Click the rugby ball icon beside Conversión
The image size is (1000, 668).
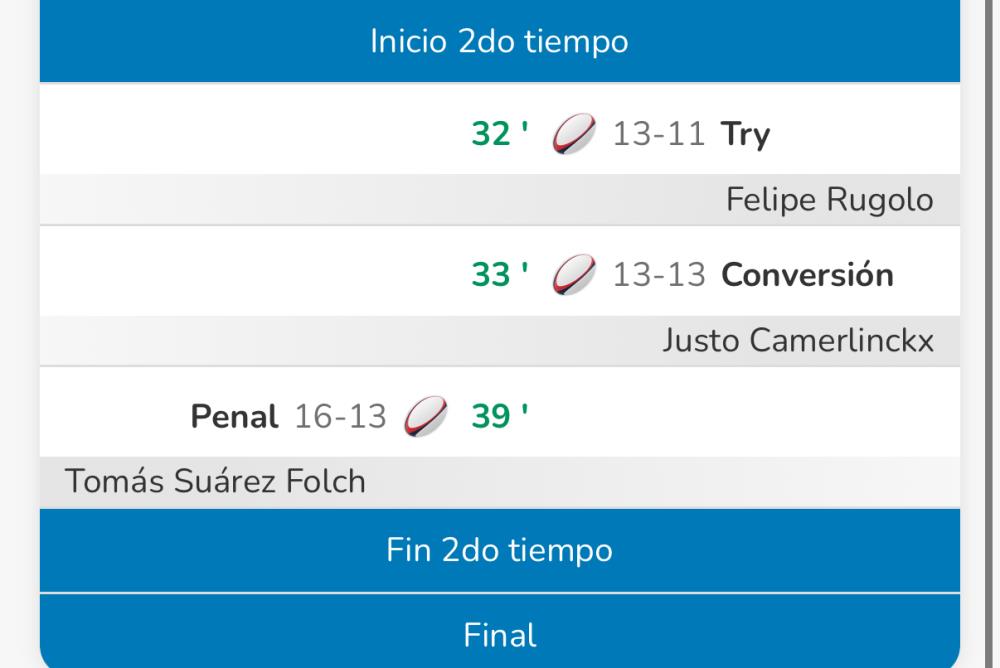coord(574,275)
